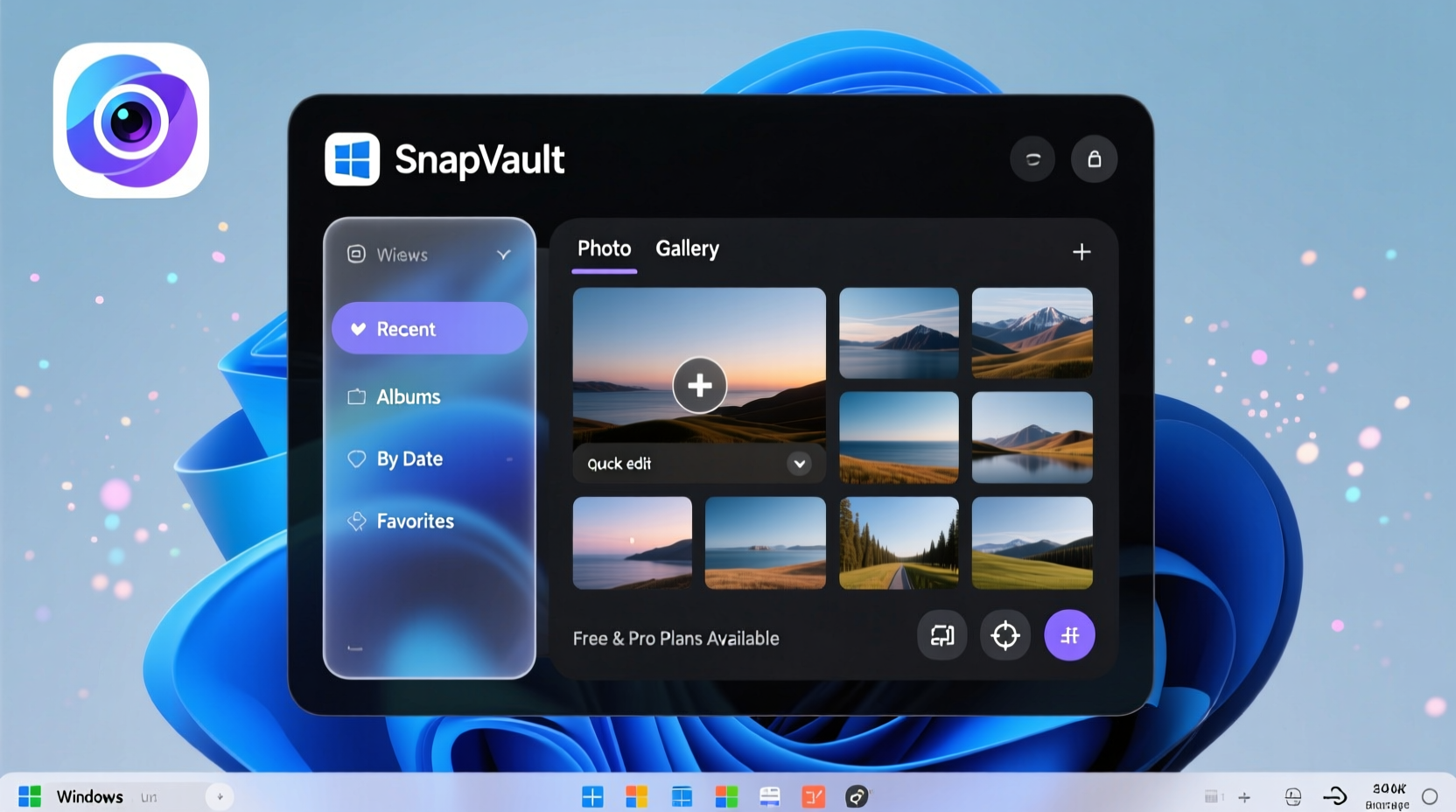The width and height of the screenshot is (1456, 812).
Task: Select the Favorites filter in the sidebar
Action: click(x=414, y=521)
